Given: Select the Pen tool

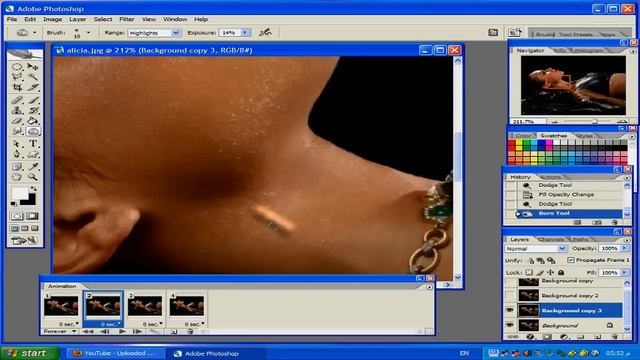Looking at the screenshot, I should coord(17,154).
